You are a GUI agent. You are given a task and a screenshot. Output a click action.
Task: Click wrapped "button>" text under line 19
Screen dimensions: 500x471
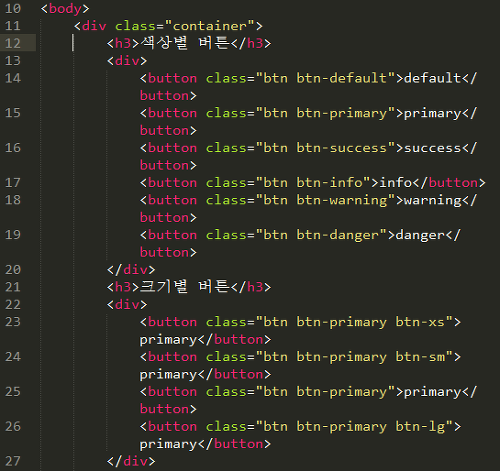pyautogui.click(x=168, y=252)
